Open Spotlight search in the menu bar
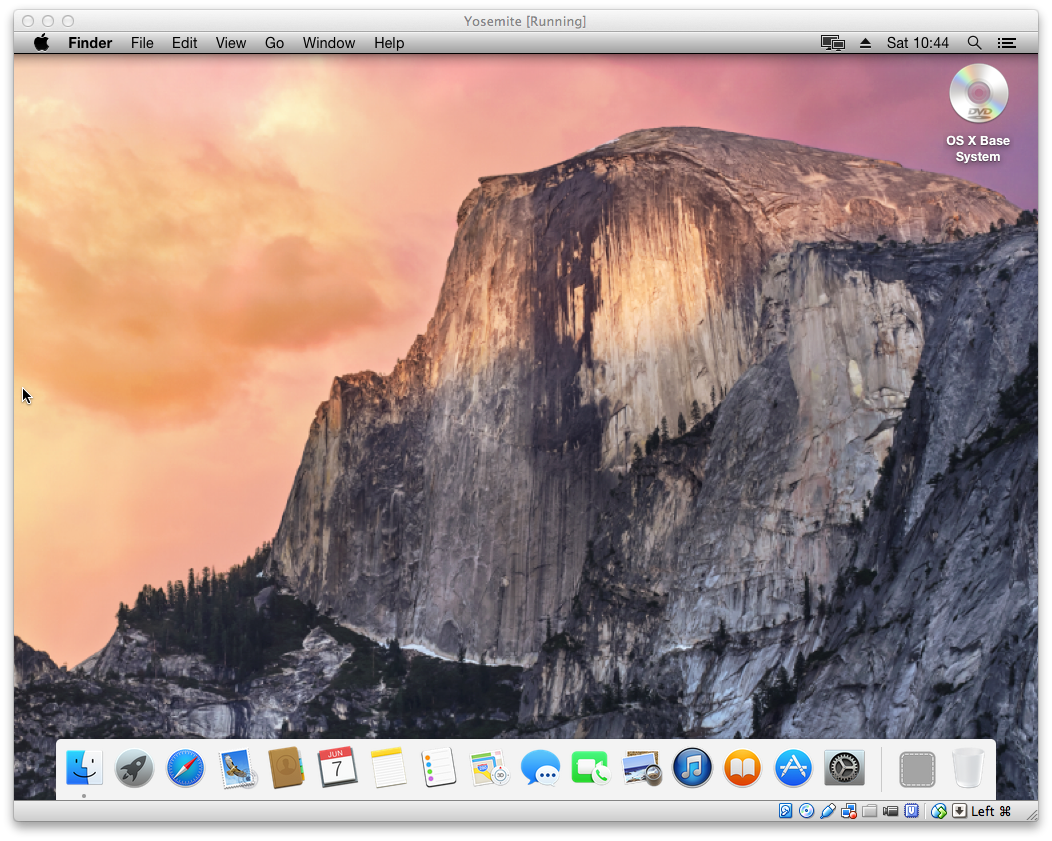The height and width of the screenshot is (841, 1052). pyautogui.click(x=974, y=43)
